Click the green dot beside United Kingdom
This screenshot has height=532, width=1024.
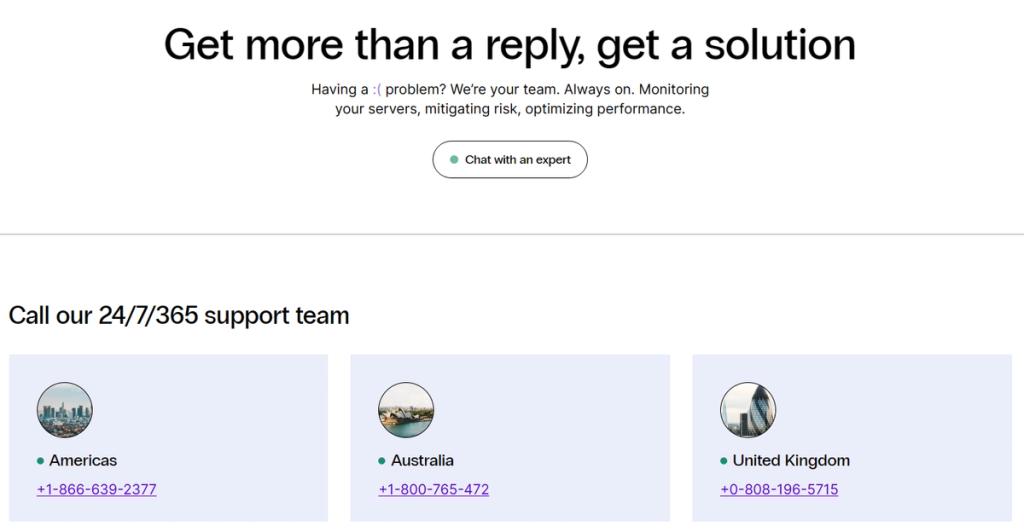724,461
